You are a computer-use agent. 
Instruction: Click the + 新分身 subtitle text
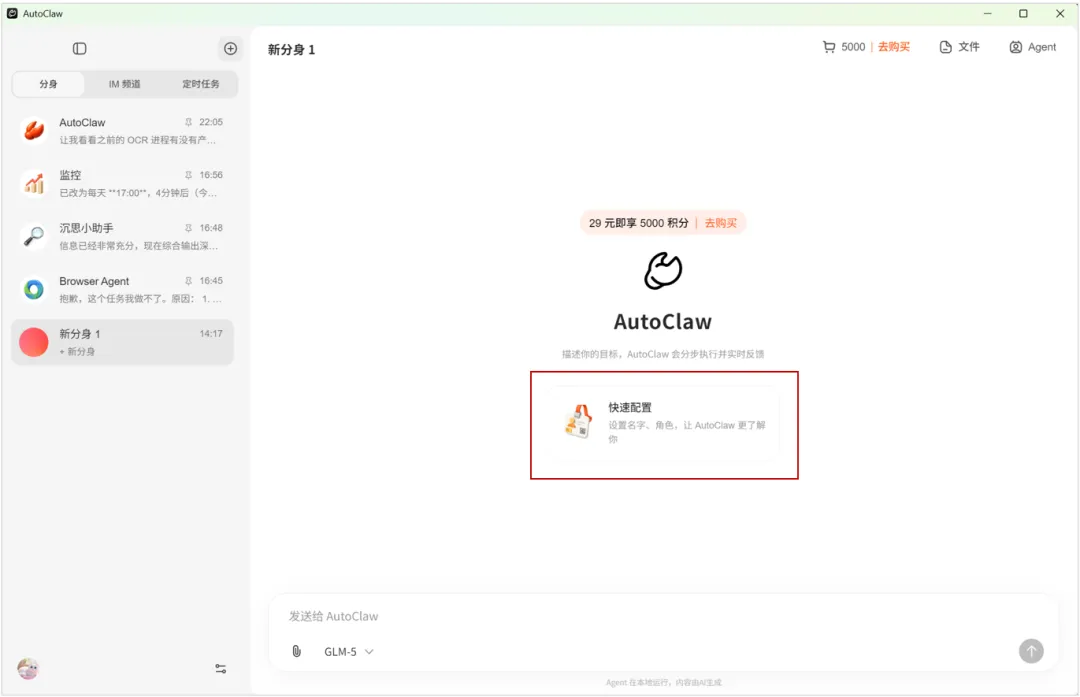(x=77, y=351)
